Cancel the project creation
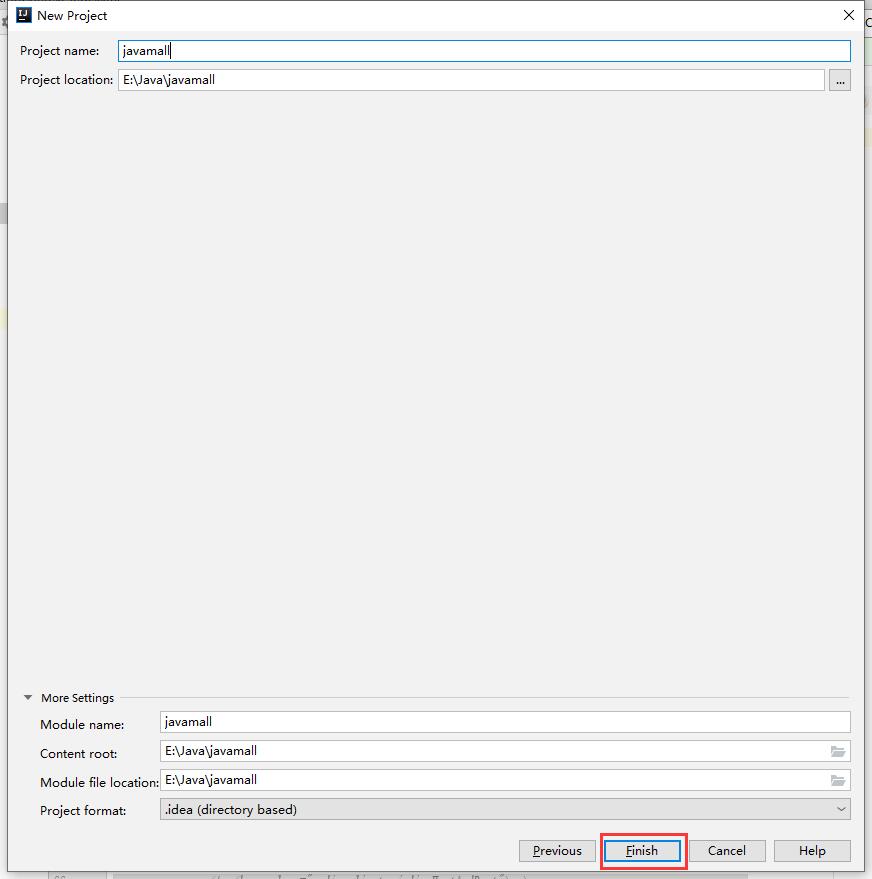Image resolution: width=872 pixels, height=879 pixels. 726,851
